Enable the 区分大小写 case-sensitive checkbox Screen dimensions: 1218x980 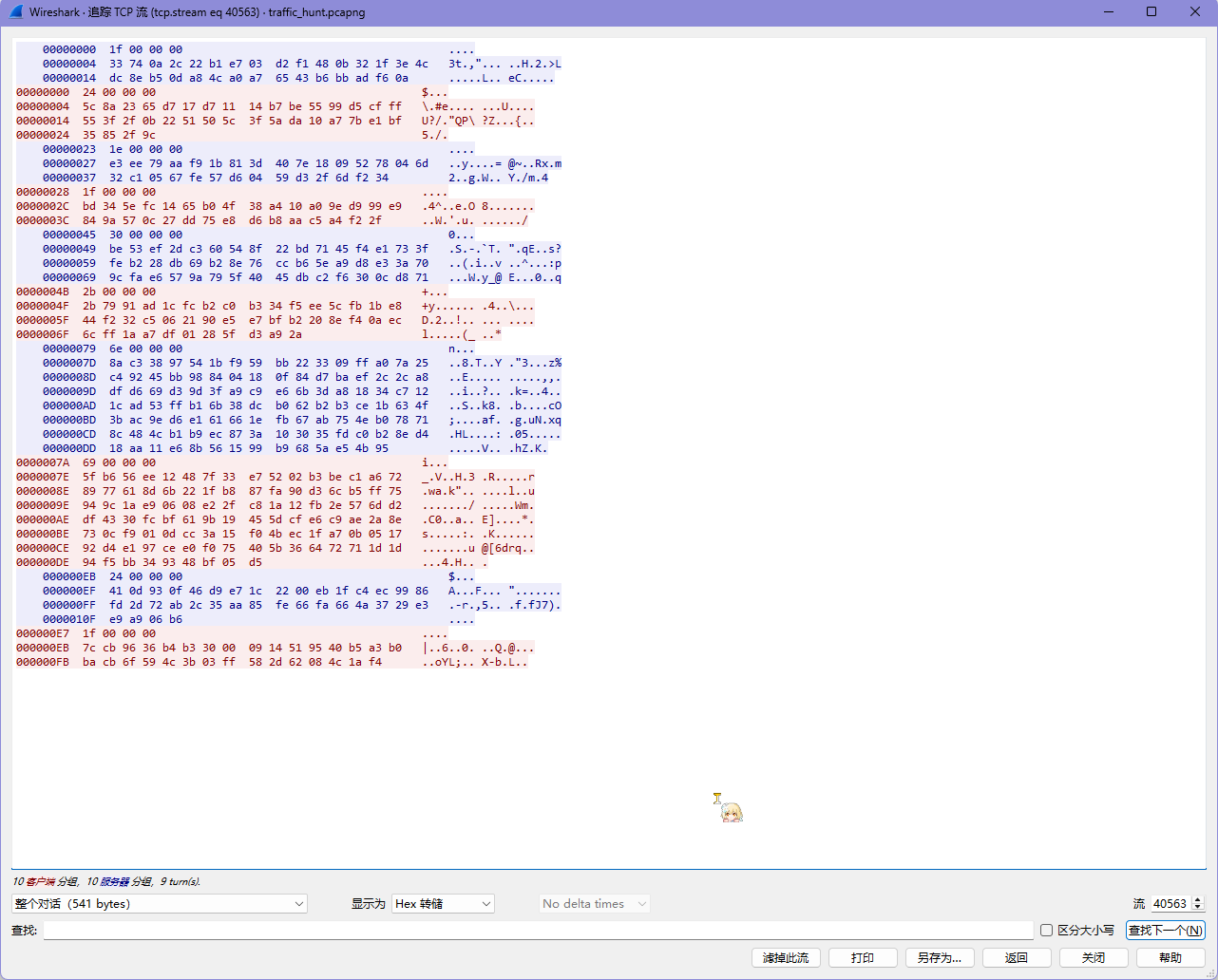click(x=1046, y=931)
